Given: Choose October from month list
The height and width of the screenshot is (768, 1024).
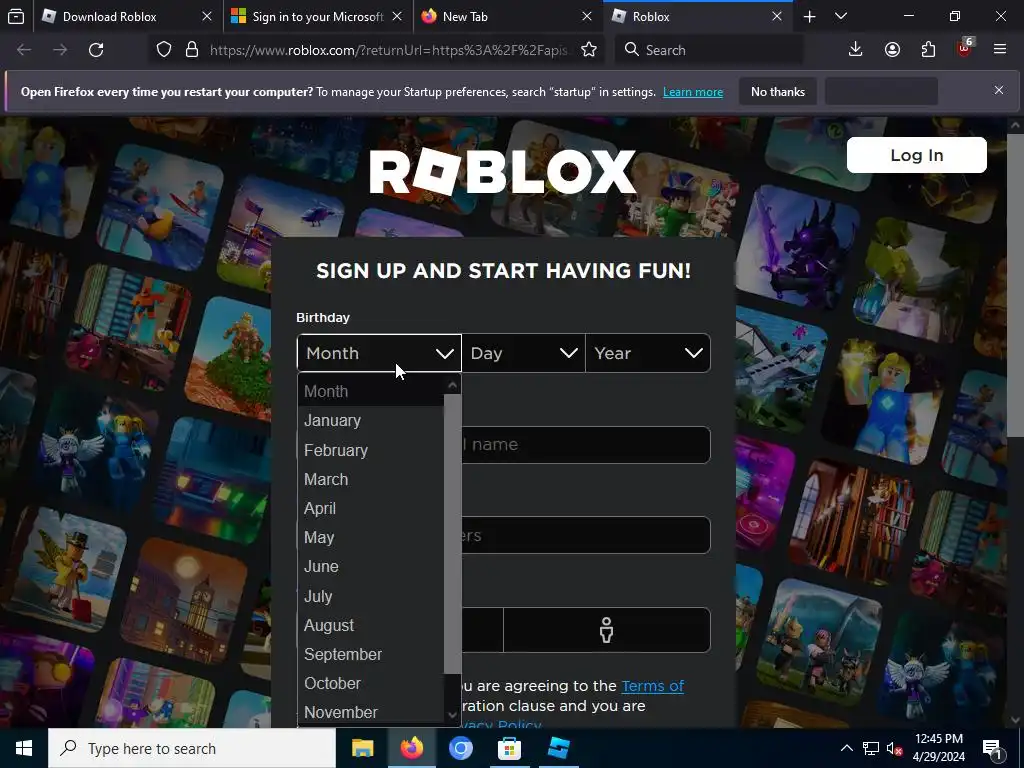Looking at the screenshot, I should pyautogui.click(x=371, y=683).
